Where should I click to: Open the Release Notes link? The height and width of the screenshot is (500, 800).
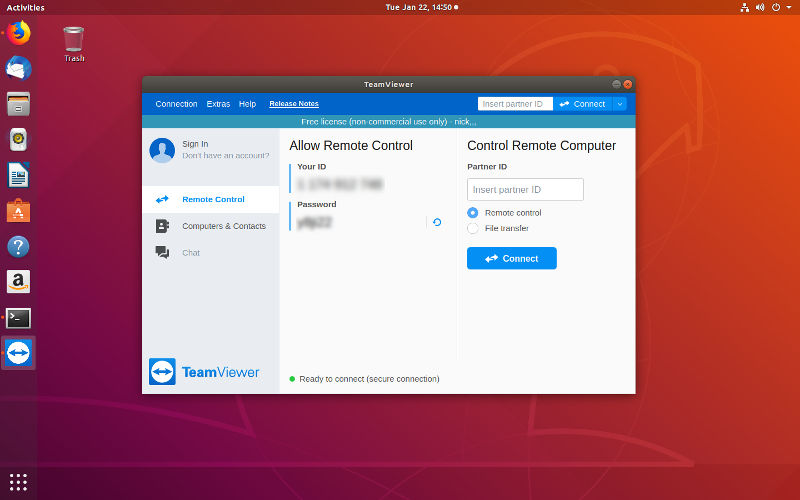click(x=294, y=104)
